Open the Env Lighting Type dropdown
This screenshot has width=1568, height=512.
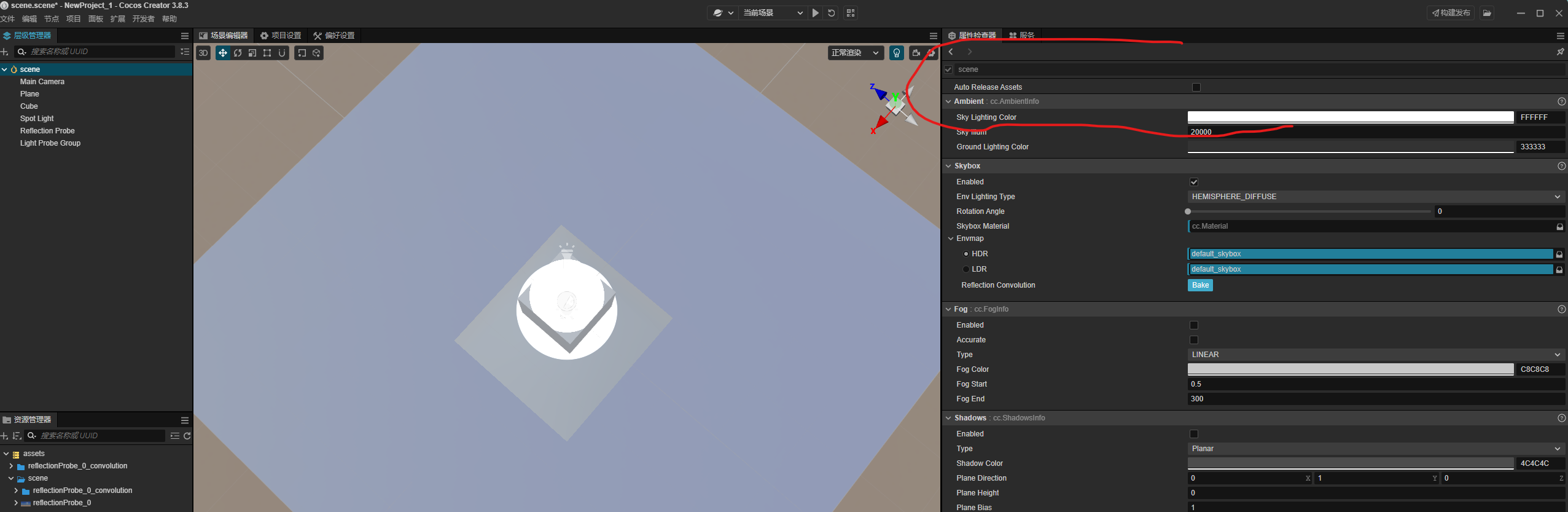tap(1376, 197)
